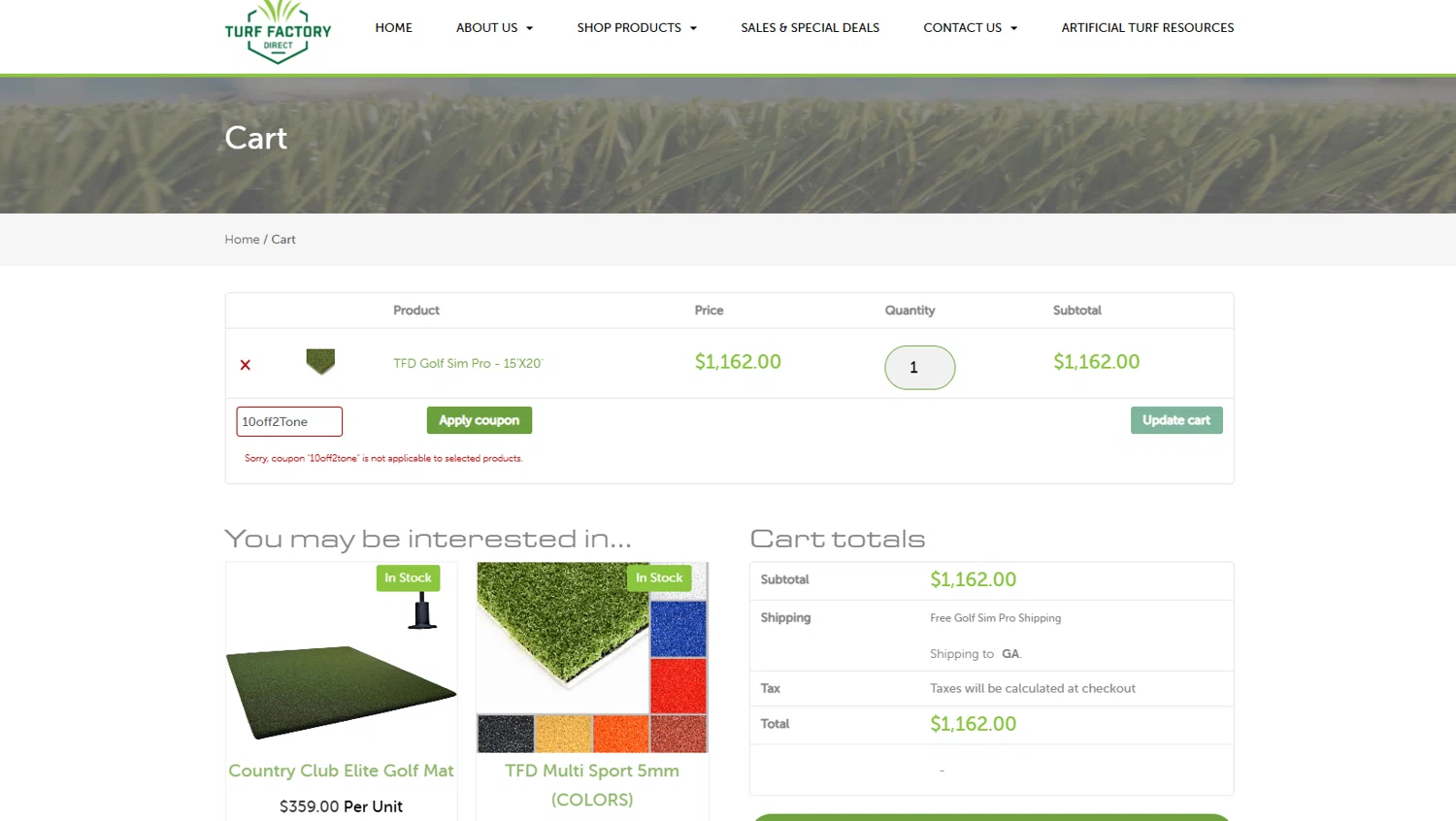
Task: Click the In Stock badge on golf mat
Action: pyautogui.click(x=408, y=578)
